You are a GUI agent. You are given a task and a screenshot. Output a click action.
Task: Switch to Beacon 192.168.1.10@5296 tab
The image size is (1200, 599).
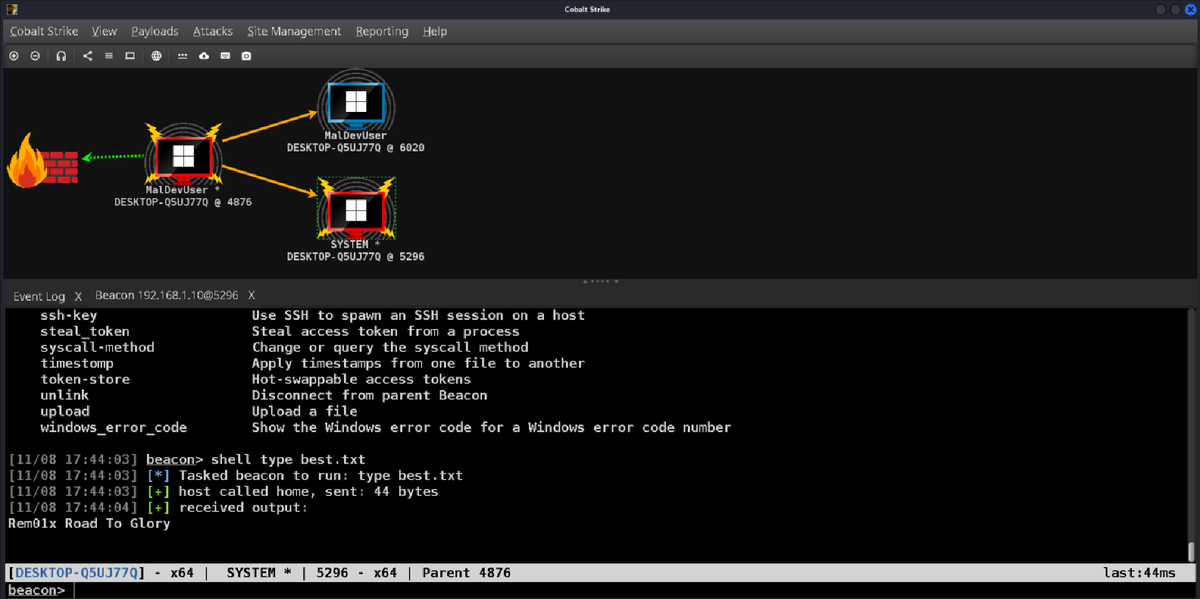click(x=168, y=295)
